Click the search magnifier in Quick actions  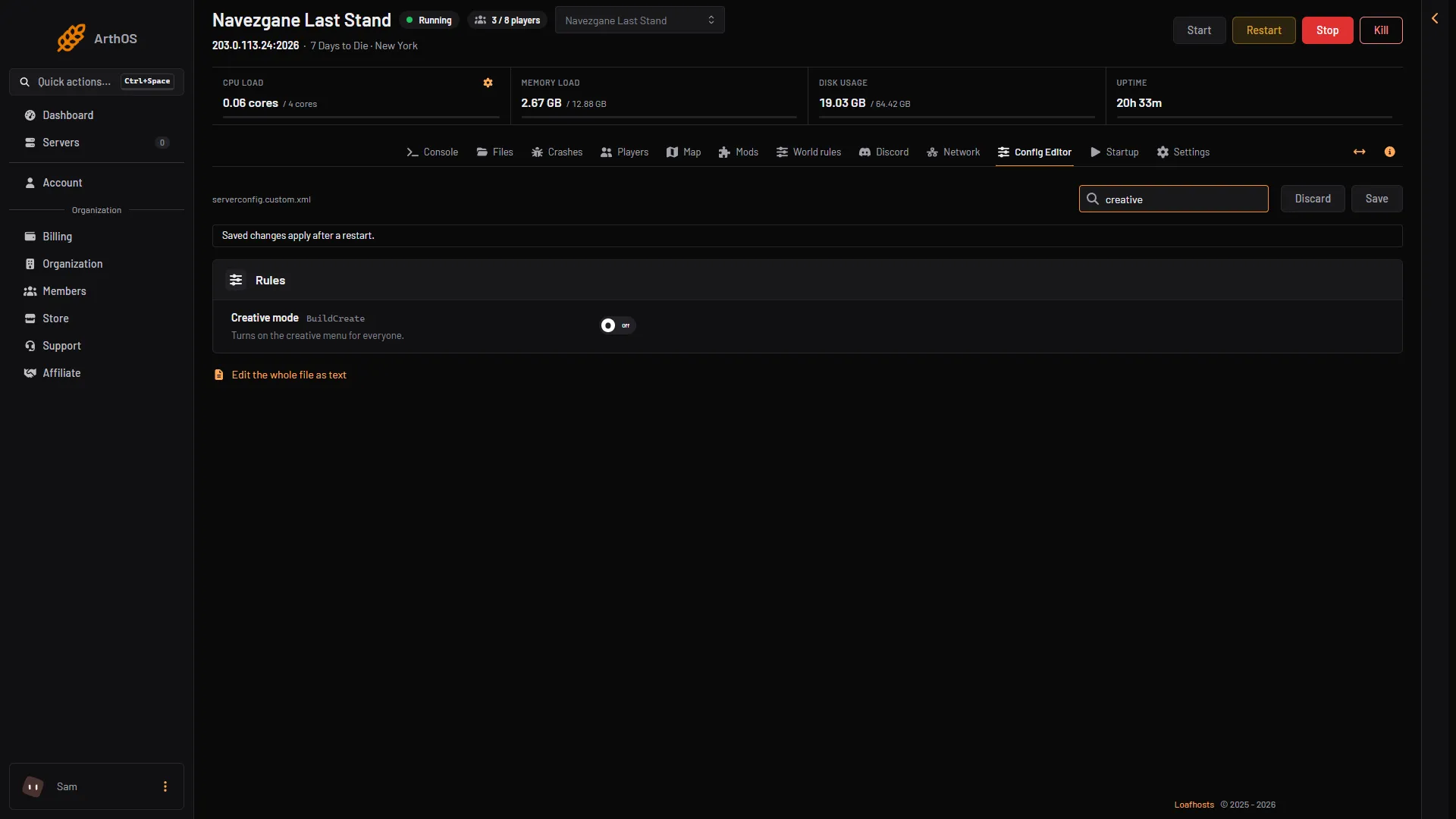25,82
